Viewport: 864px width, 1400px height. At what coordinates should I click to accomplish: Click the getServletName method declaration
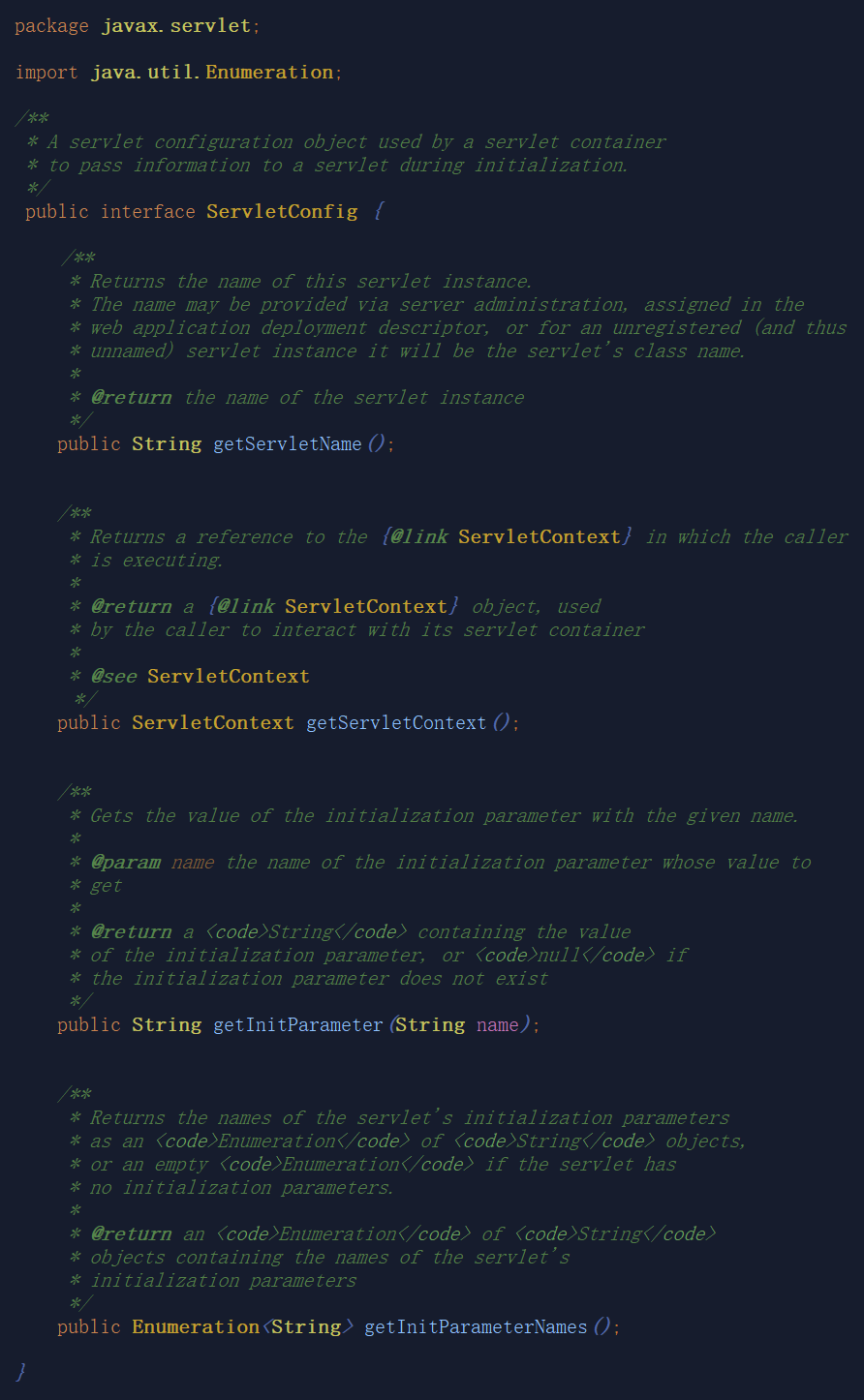point(226,443)
